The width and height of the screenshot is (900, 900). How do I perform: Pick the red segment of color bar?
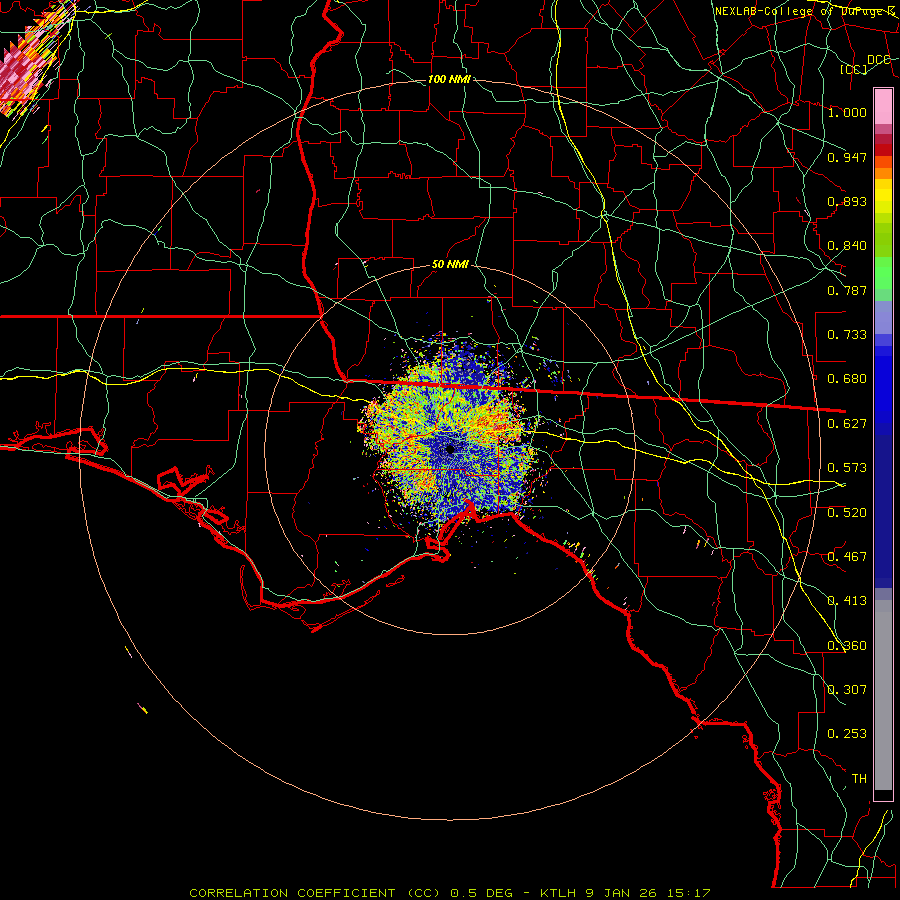(883, 150)
